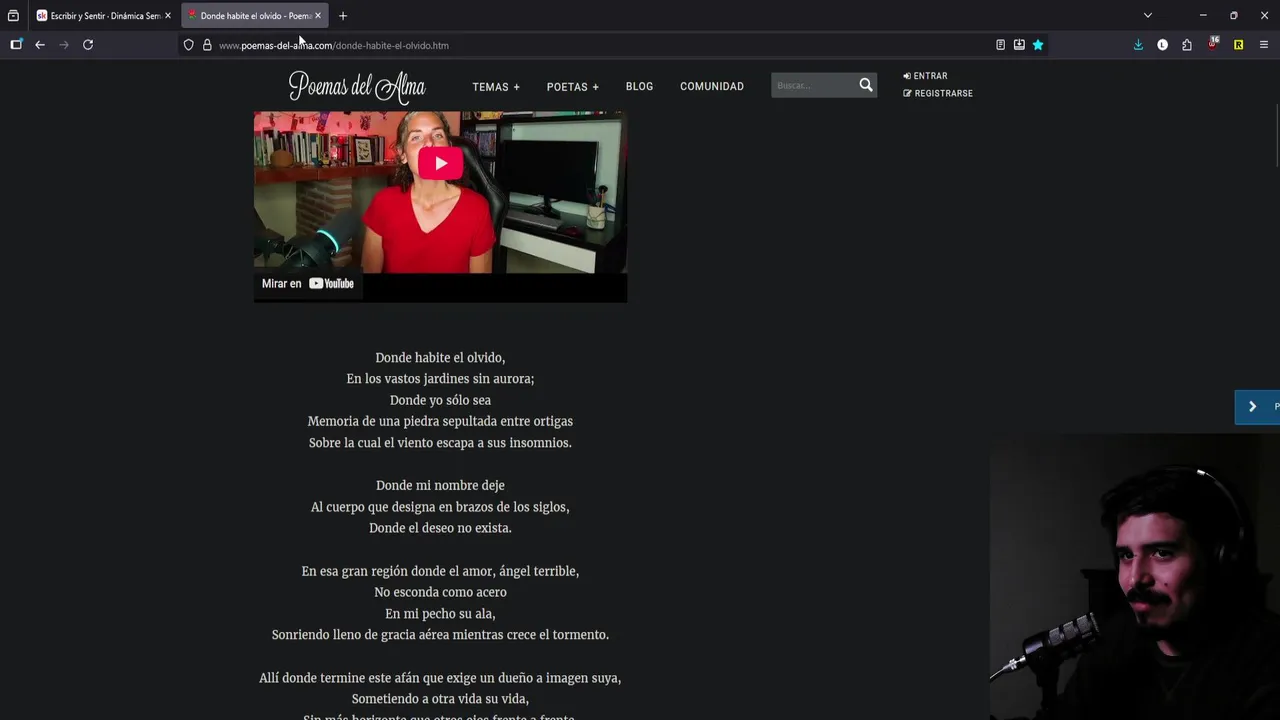Click the line 'Sometiendo a otra vida su vida,'
The height and width of the screenshot is (720, 1280).
pyautogui.click(x=440, y=699)
